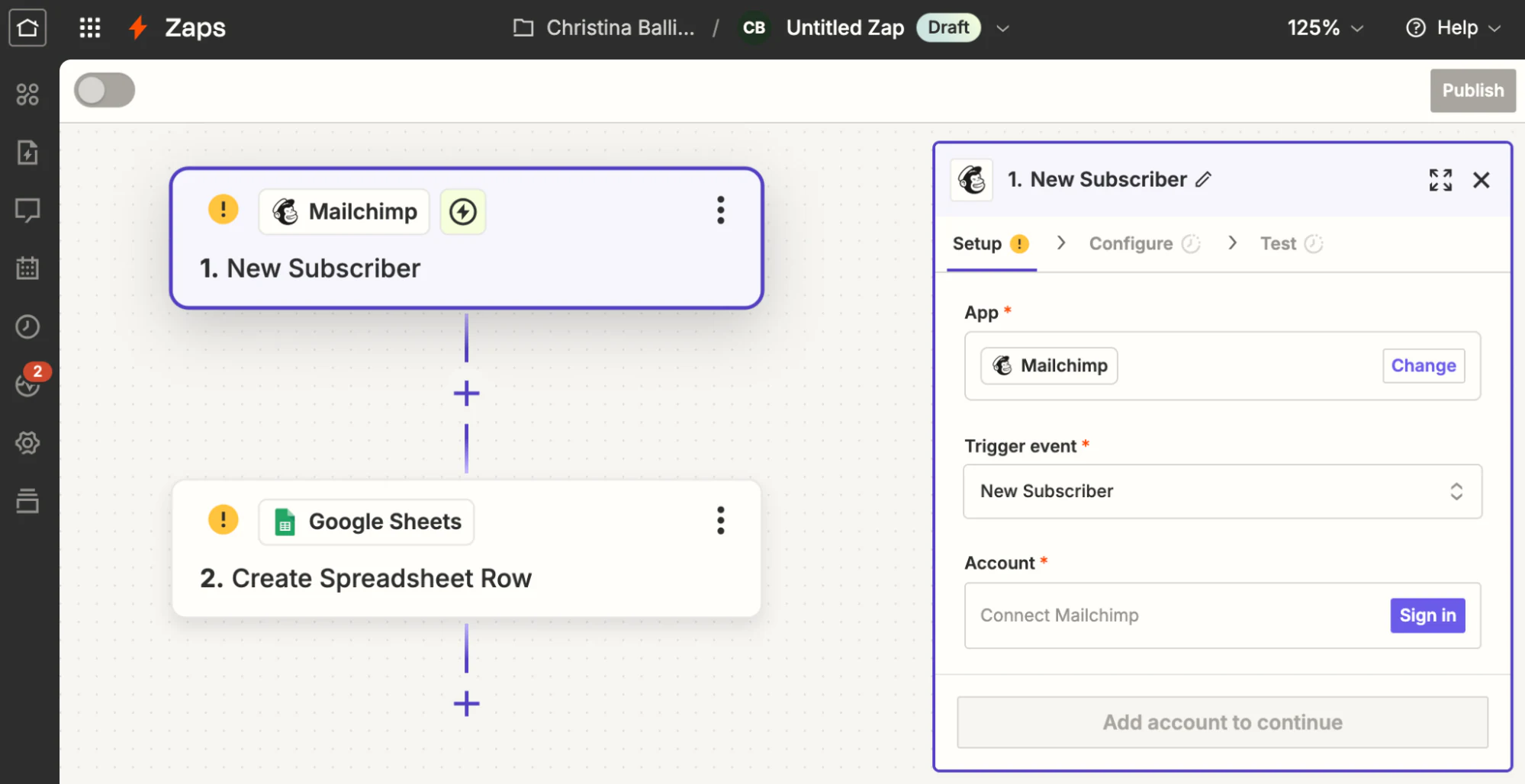Viewport: 1525px width, 784px height.
Task: Open the sidebar versions stack icon
Action: (27, 501)
